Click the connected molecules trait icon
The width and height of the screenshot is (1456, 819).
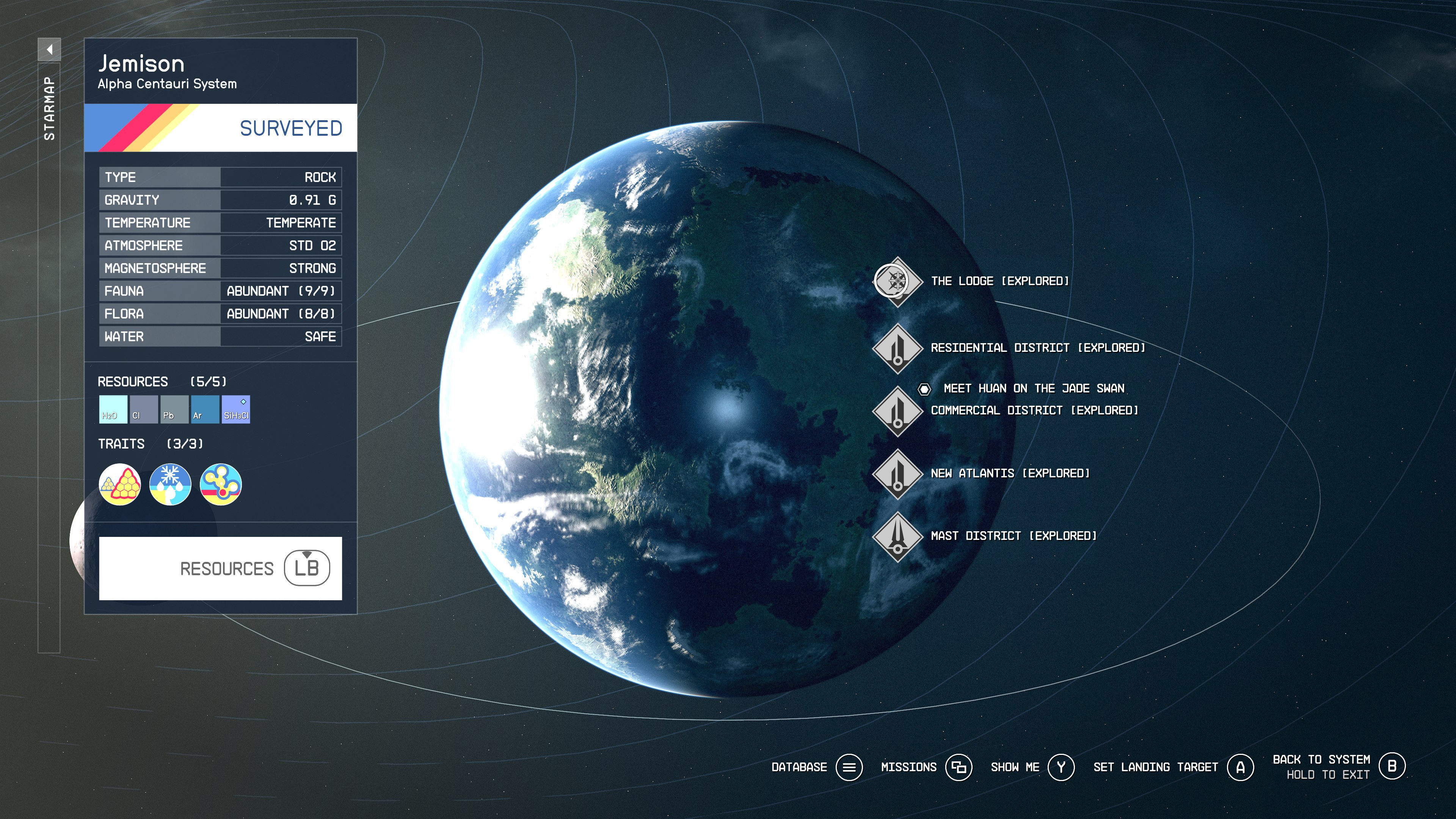220,485
